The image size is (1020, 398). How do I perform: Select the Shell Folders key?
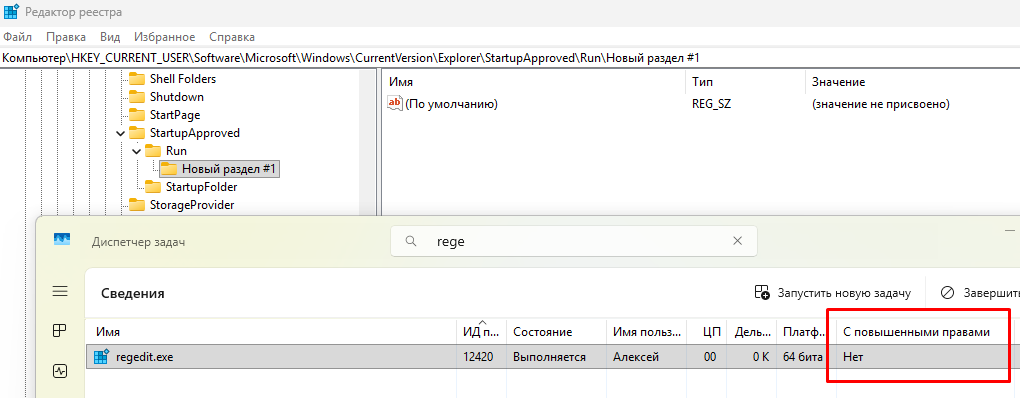pyautogui.click(x=183, y=79)
